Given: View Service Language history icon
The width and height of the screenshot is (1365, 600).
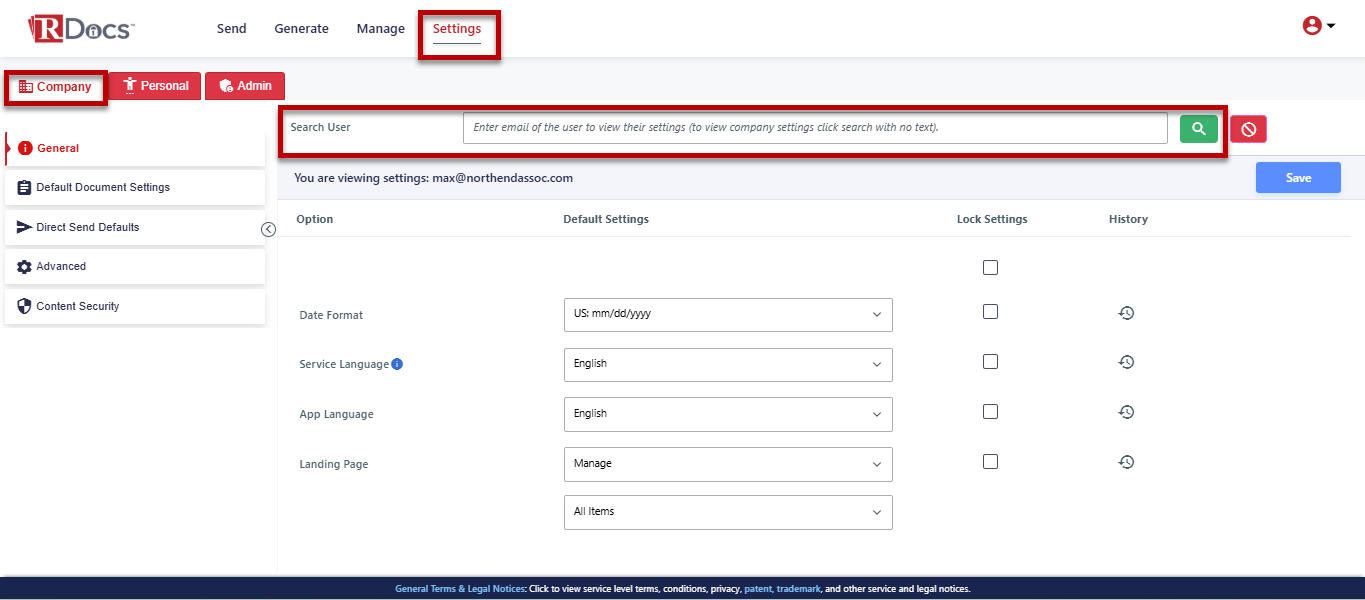Looking at the screenshot, I should coord(1126,362).
